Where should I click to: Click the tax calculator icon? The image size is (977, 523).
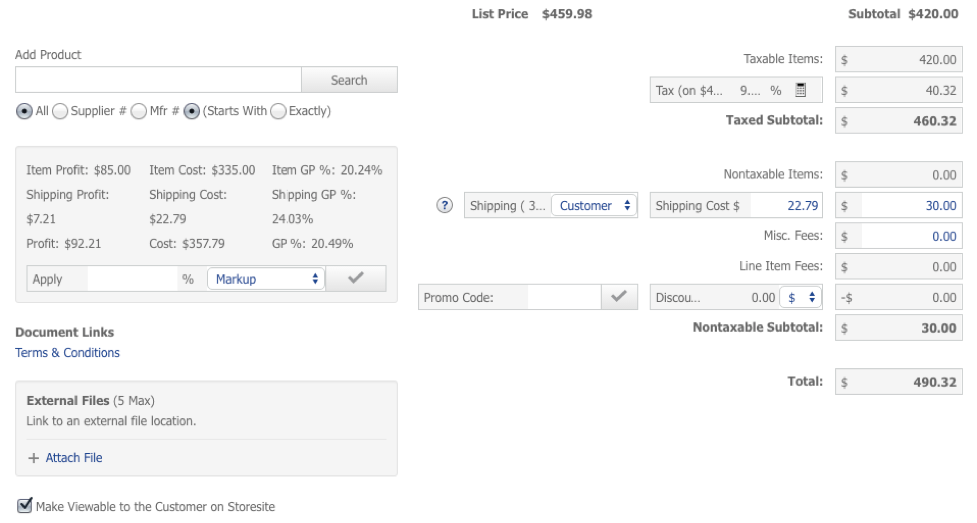tap(801, 90)
